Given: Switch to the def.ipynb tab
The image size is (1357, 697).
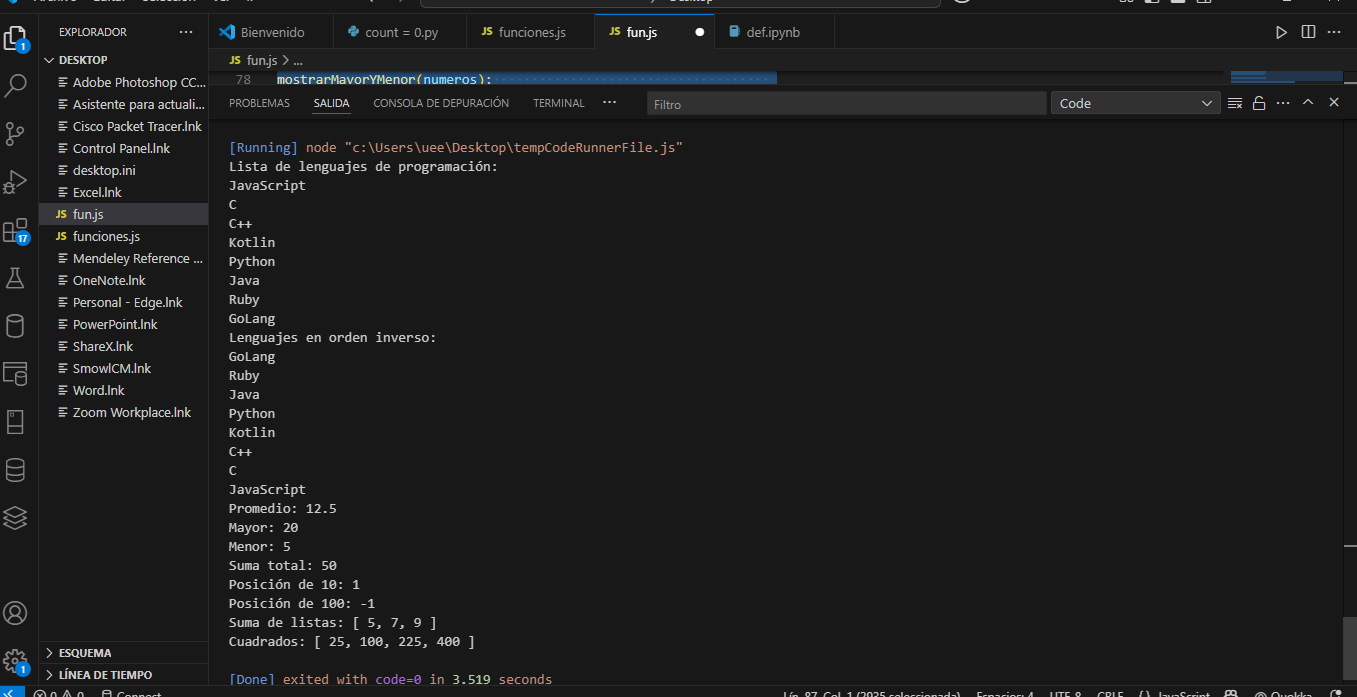Looking at the screenshot, I should [x=773, y=32].
